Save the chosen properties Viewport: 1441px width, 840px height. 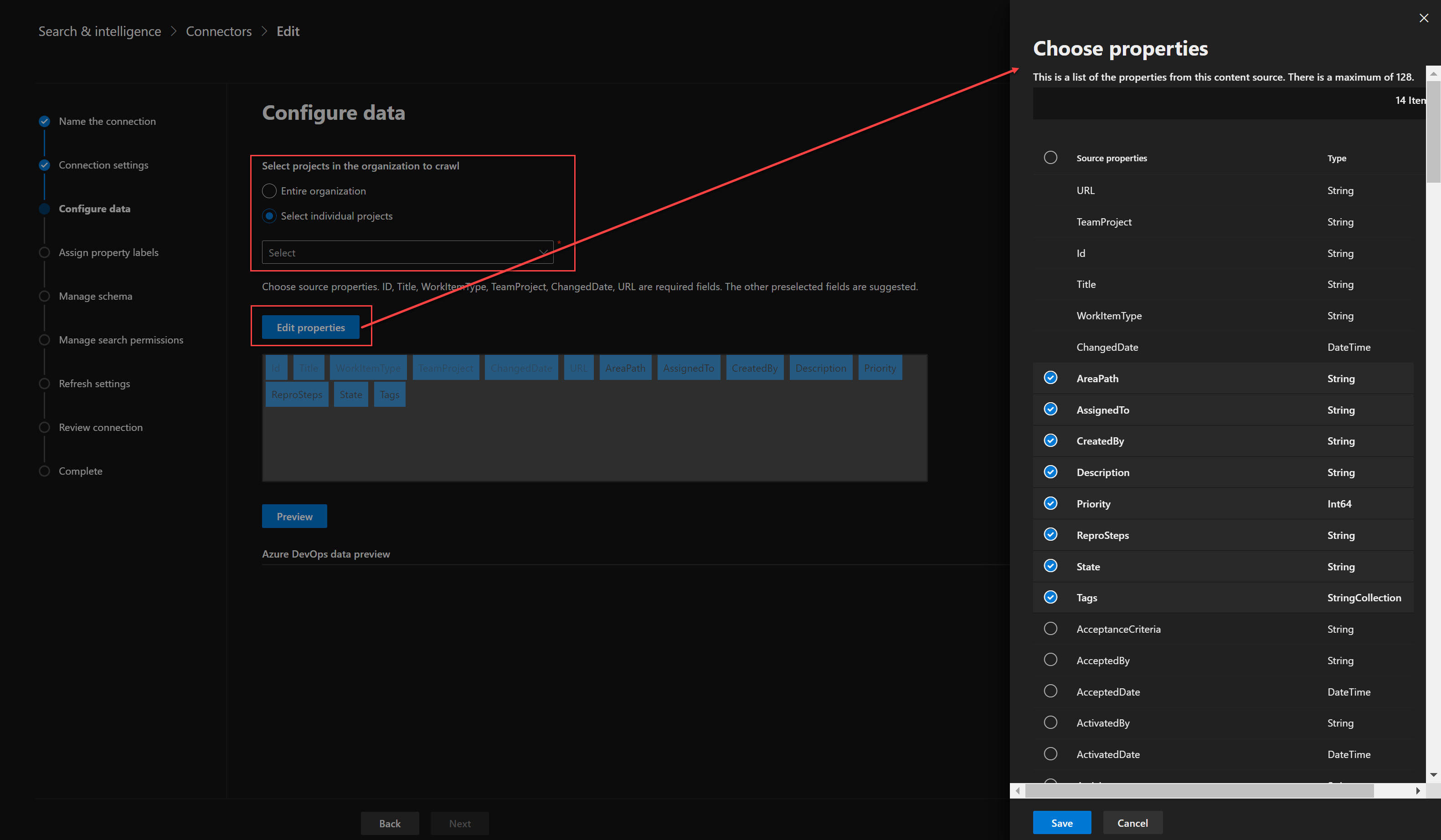[1062, 823]
